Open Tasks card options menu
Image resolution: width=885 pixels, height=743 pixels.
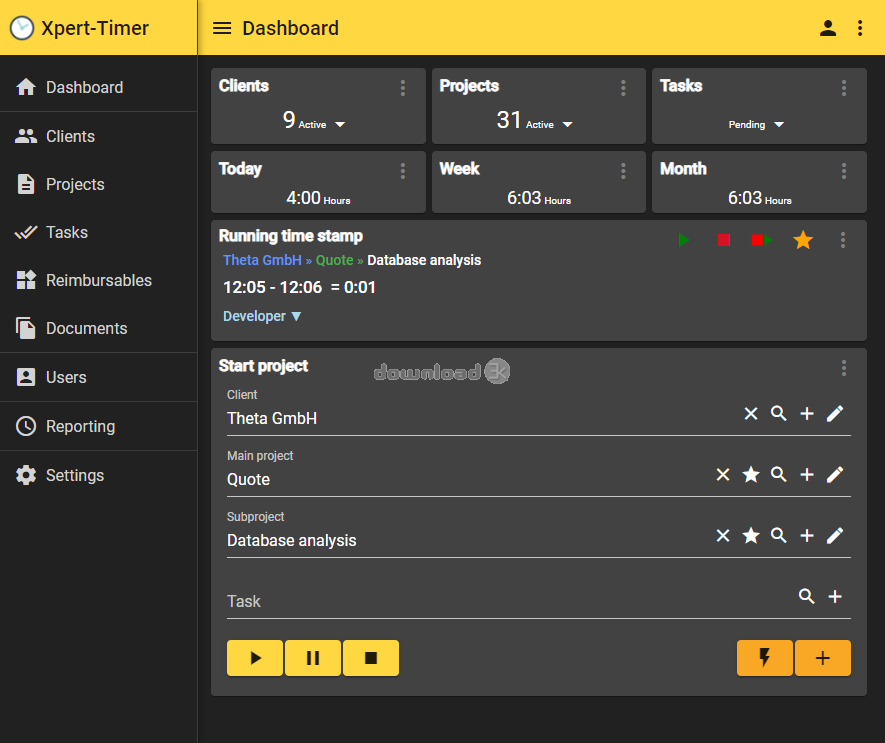click(x=844, y=88)
